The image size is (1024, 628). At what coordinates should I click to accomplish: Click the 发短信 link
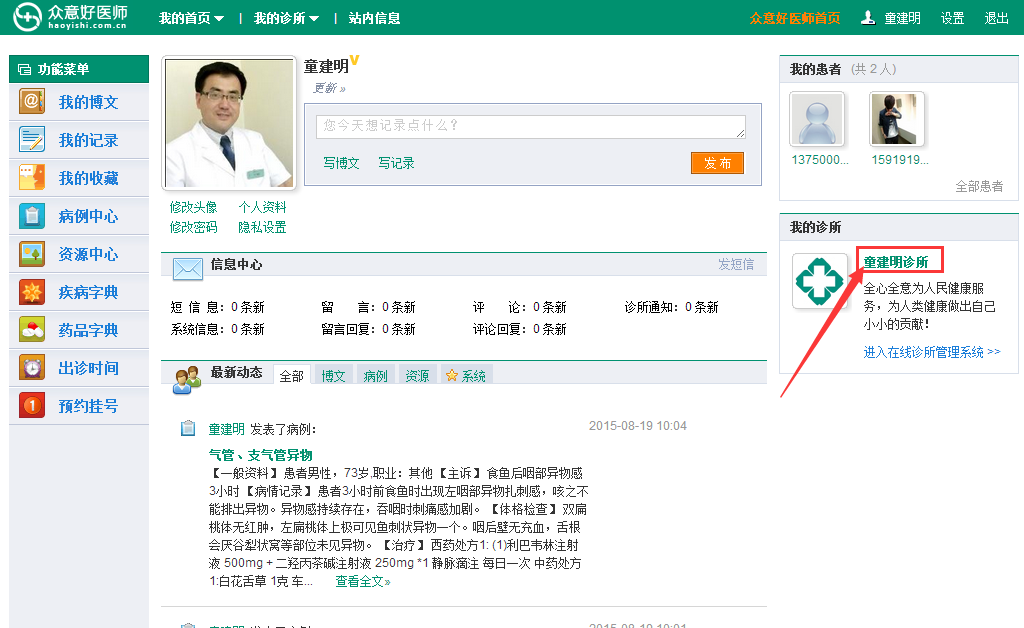pos(736,264)
